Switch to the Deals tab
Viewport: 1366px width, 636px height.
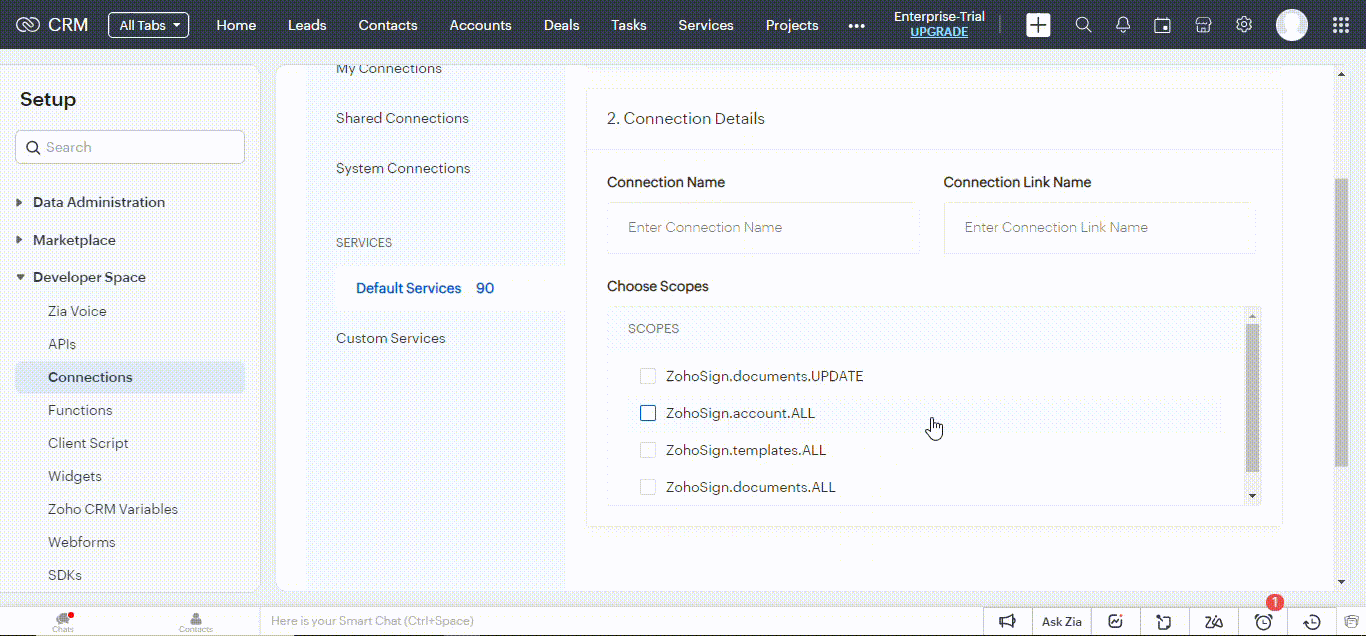(561, 24)
